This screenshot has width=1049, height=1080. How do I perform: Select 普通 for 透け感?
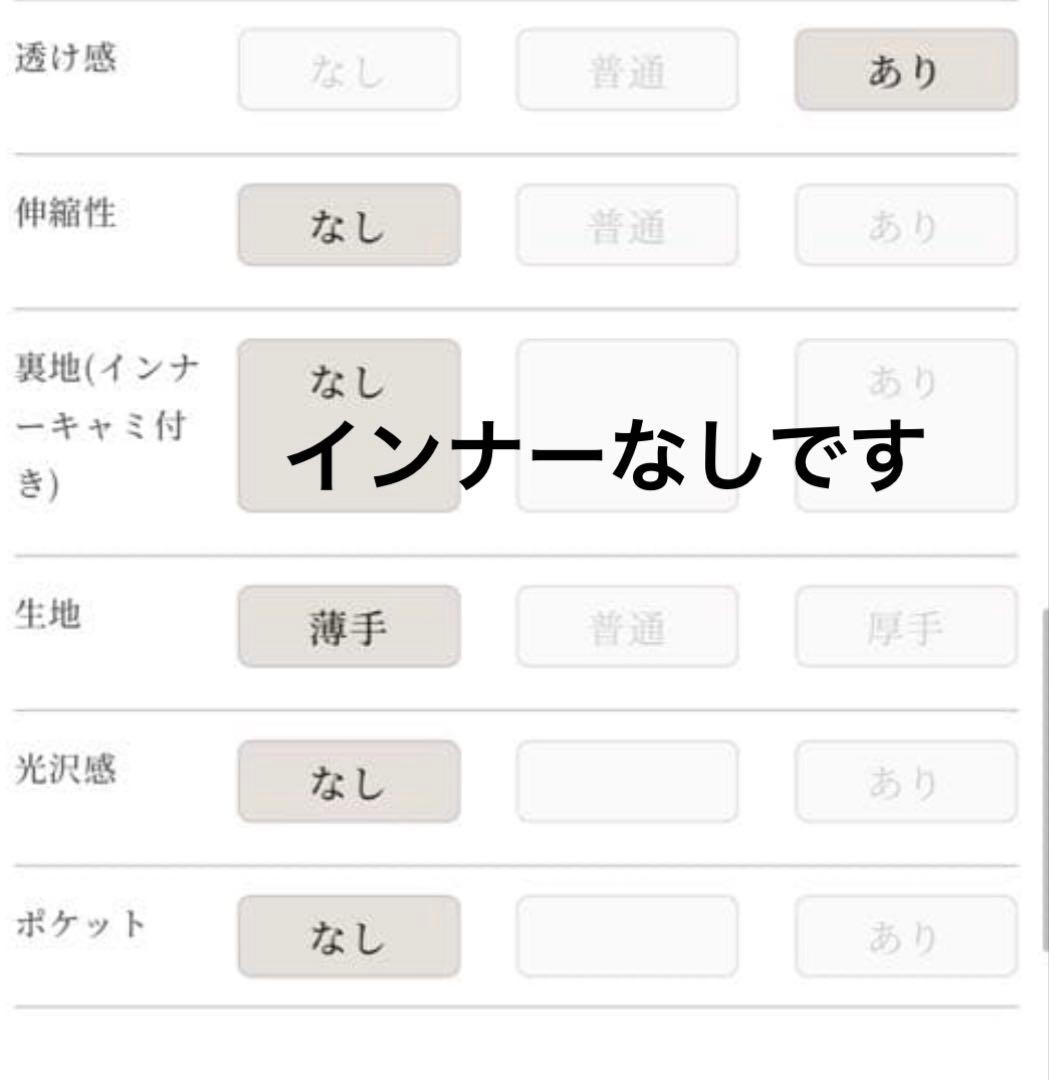coord(627,70)
